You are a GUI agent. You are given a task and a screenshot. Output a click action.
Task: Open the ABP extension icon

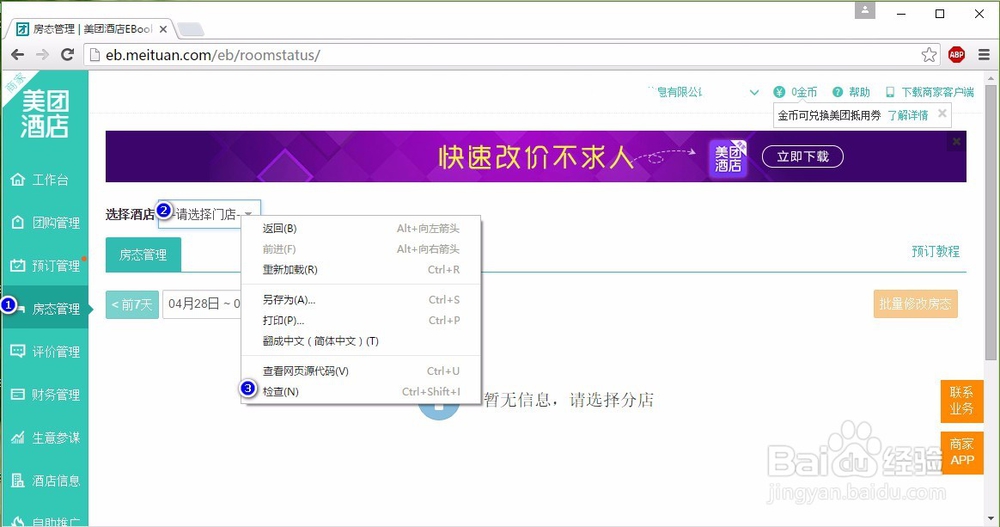pyautogui.click(x=956, y=55)
